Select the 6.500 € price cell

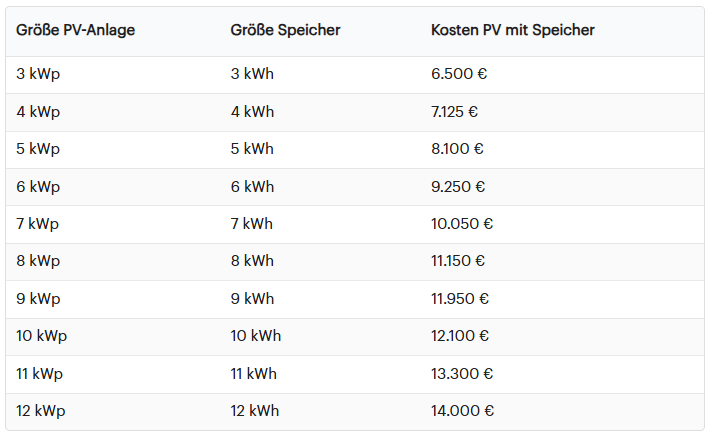tap(459, 74)
